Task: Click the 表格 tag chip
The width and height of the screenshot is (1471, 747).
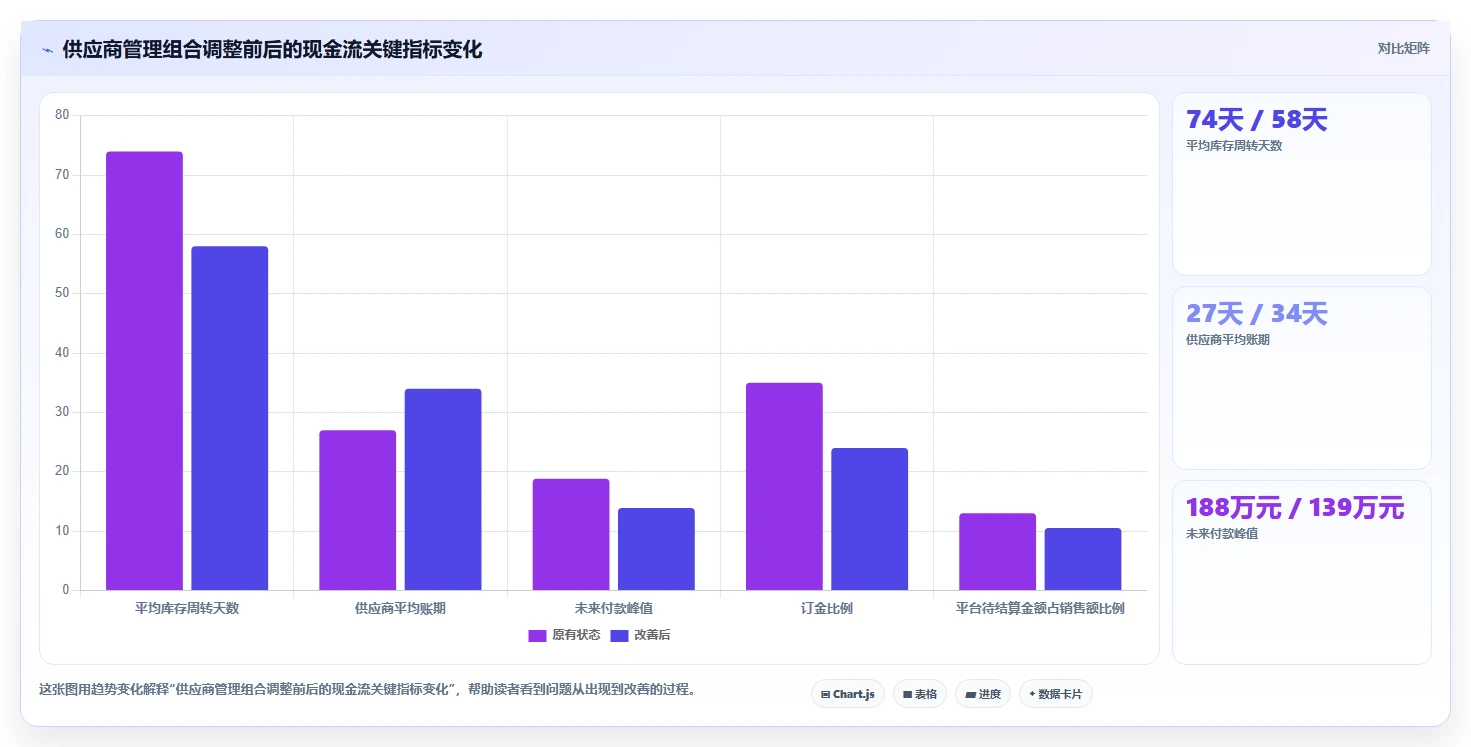Action: [919, 694]
